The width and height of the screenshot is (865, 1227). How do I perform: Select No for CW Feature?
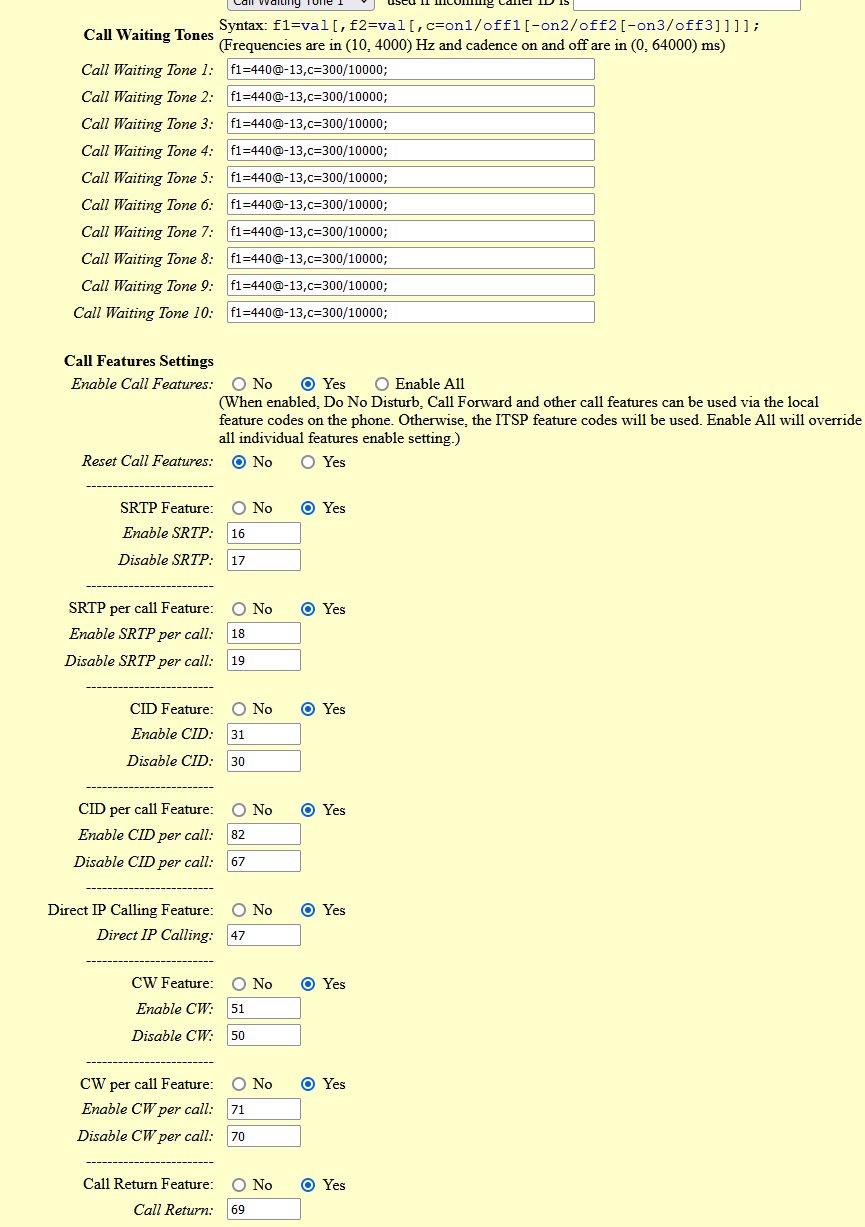pyautogui.click(x=239, y=984)
